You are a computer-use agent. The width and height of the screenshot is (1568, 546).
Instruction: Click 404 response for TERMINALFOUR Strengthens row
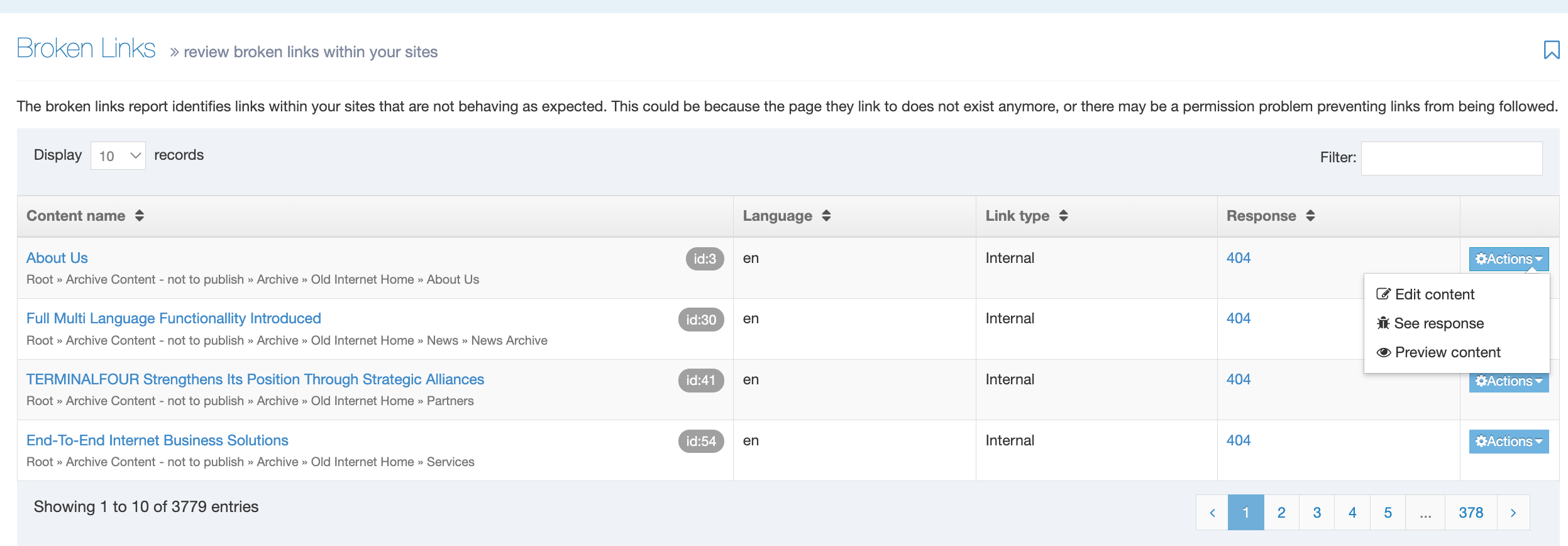(1239, 379)
